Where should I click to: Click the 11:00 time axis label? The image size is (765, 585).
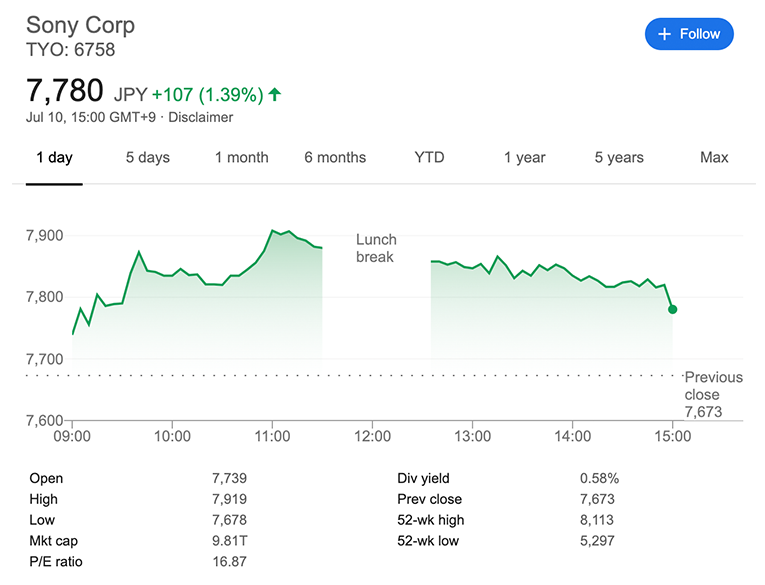click(x=272, y=436)
